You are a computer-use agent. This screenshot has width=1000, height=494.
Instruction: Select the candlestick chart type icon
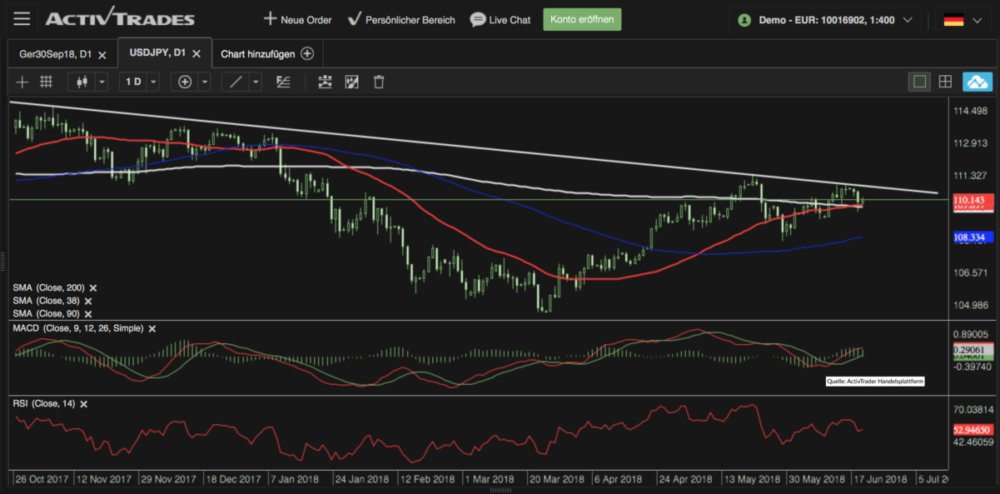click(82, 82)
